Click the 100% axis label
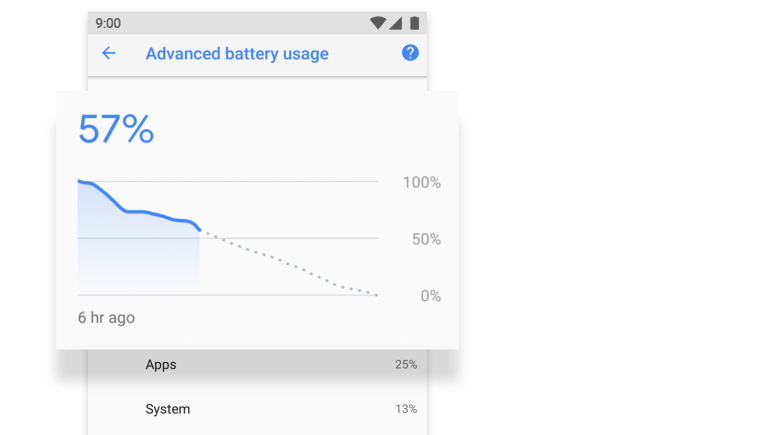The height and width of the screenshot is (435, 770). tap(421, 183)
